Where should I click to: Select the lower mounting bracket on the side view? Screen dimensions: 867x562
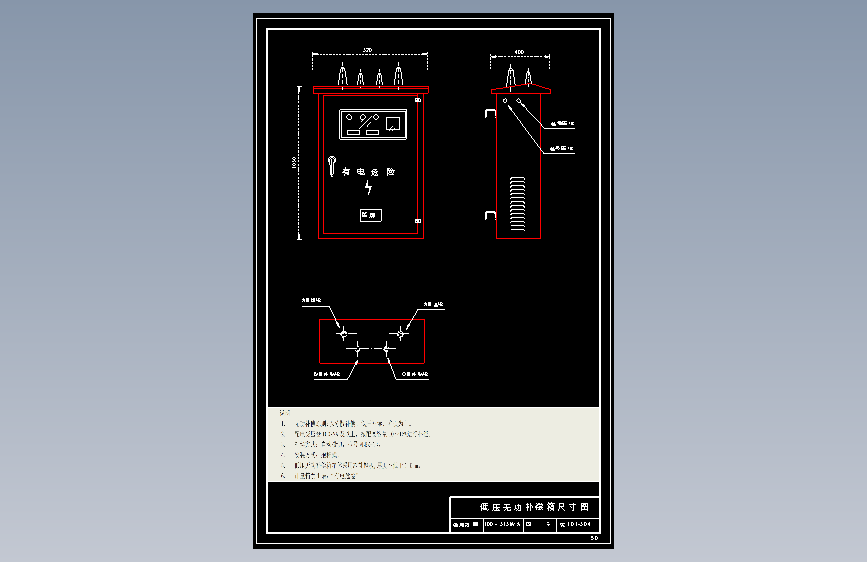click(490, 215)
